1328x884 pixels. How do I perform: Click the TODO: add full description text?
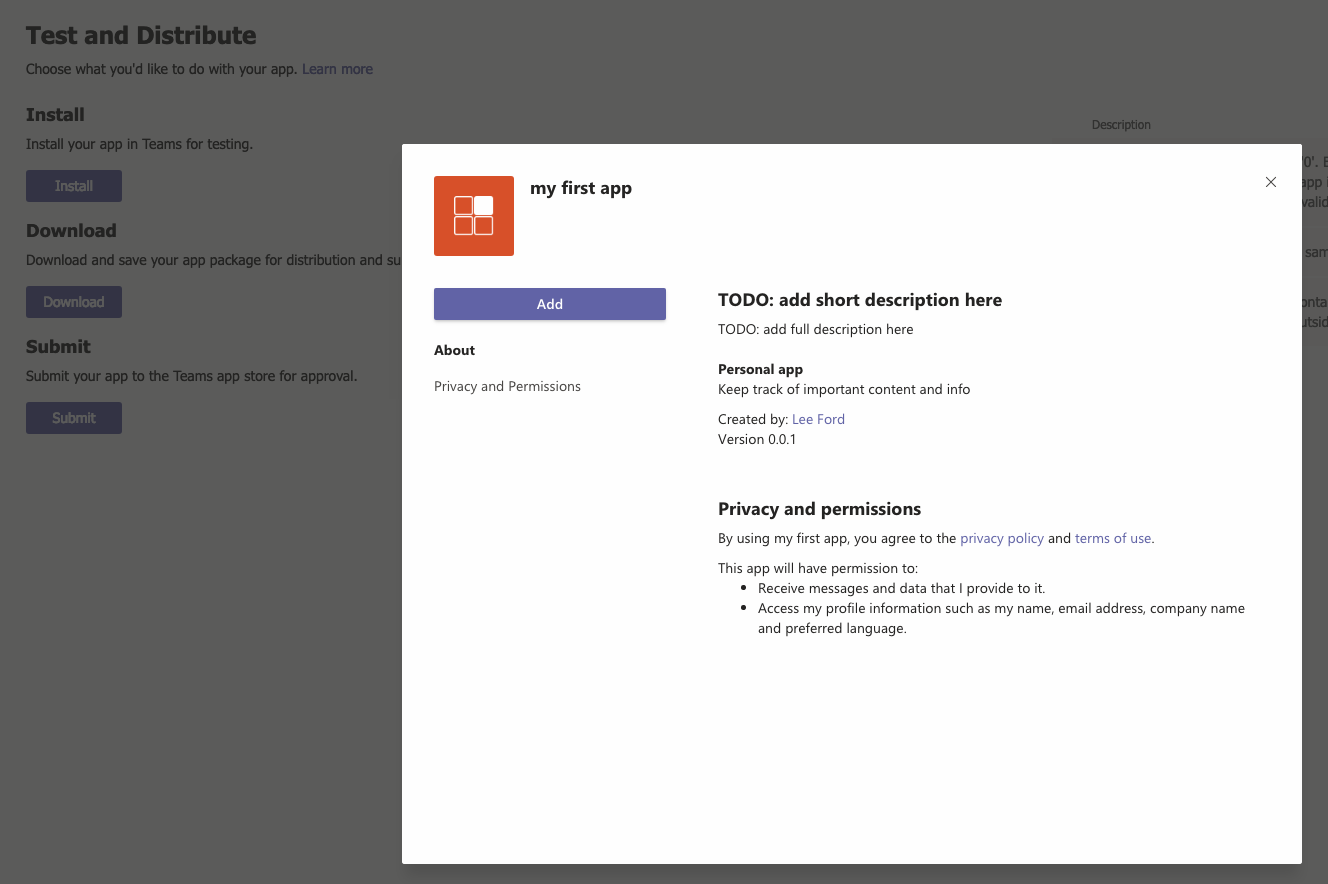pos(816,329)
